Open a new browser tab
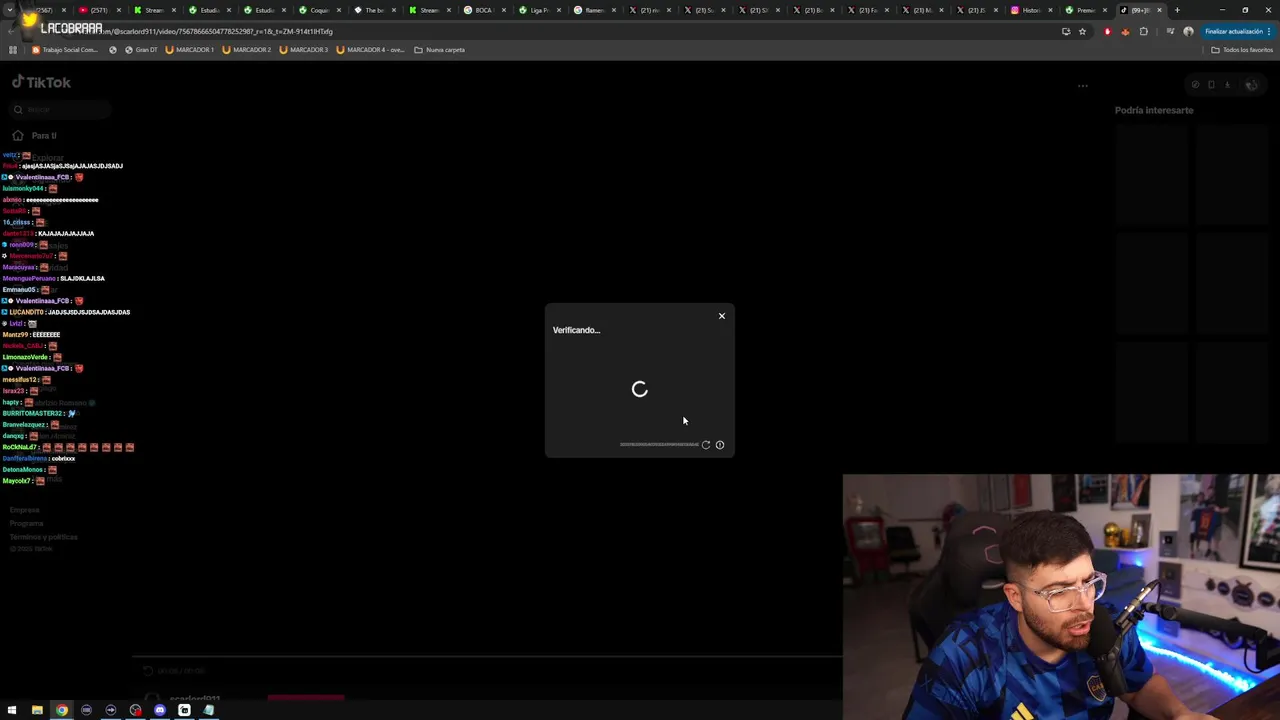The width and height of the screenshot is (1280, 720). coord(1177,10)
